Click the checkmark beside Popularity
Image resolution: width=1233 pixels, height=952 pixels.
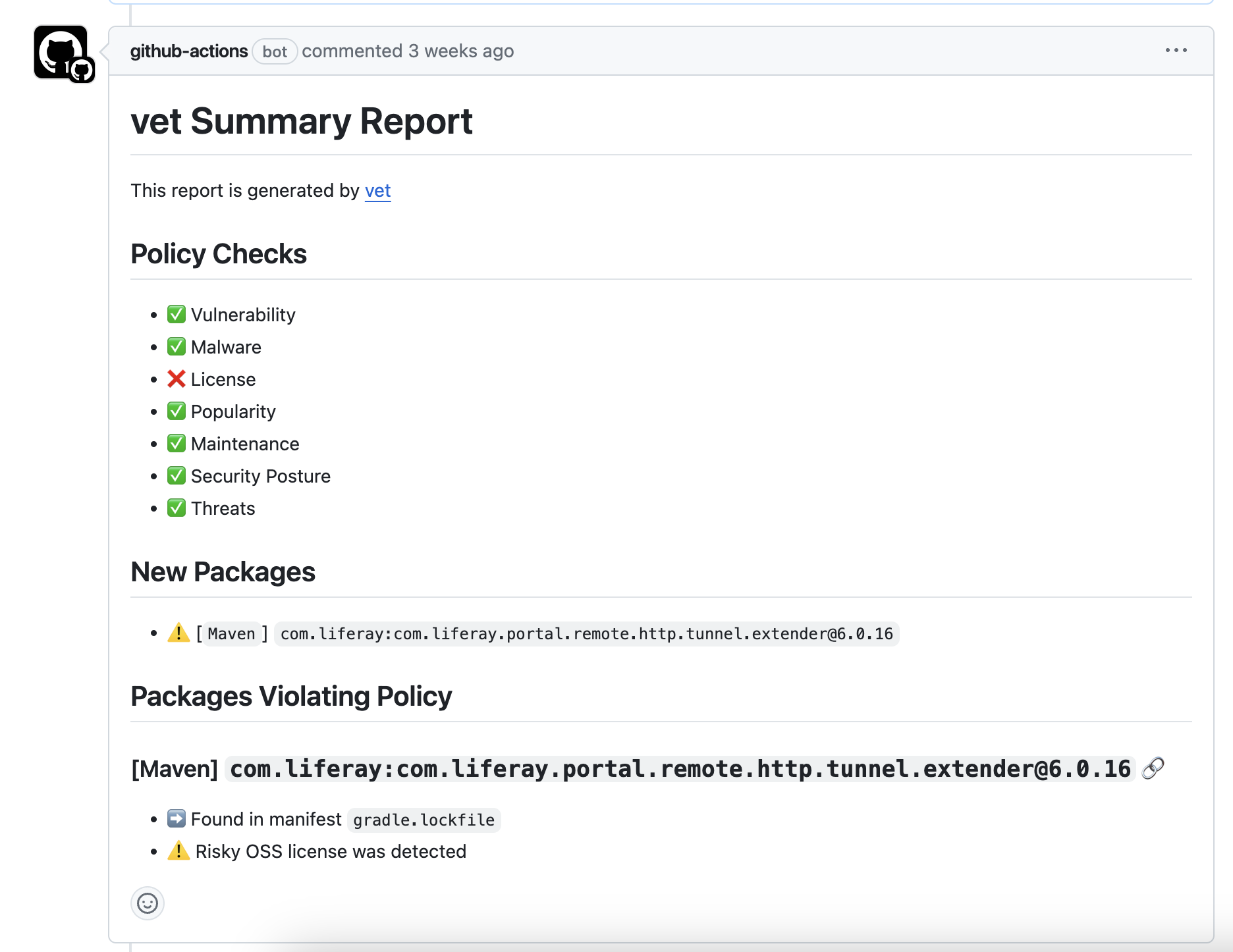click(176, 411)
